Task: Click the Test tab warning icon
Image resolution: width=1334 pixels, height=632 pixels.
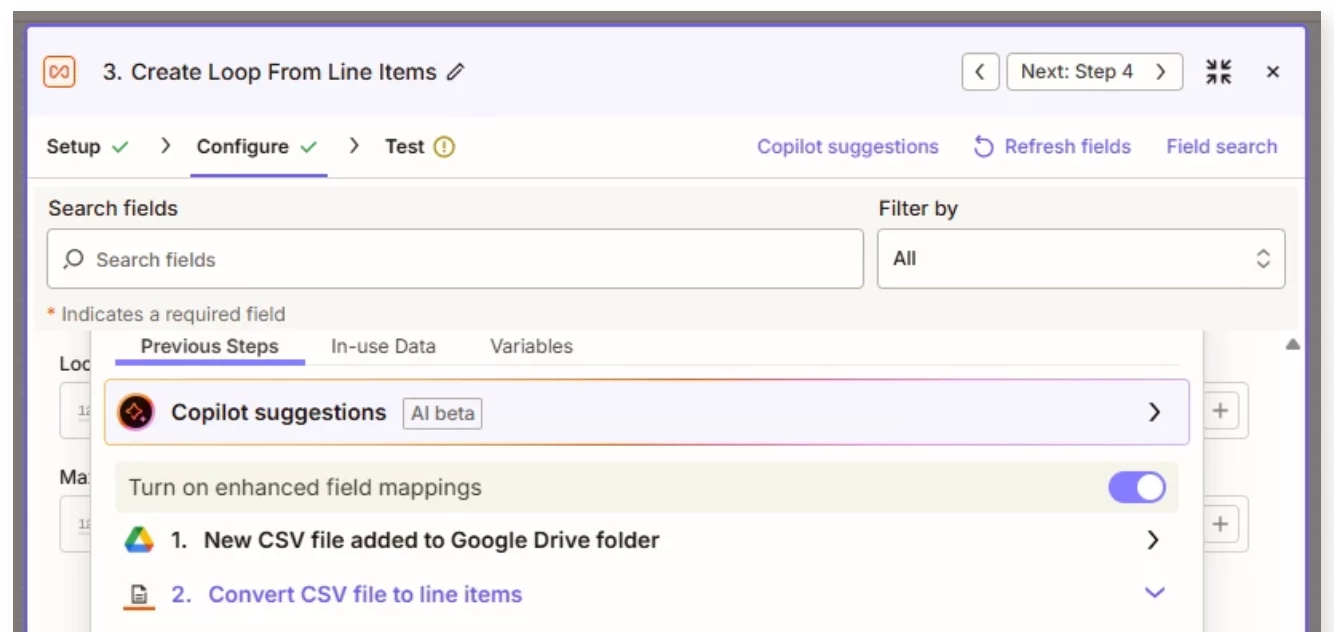Action: tap(445, 147)
